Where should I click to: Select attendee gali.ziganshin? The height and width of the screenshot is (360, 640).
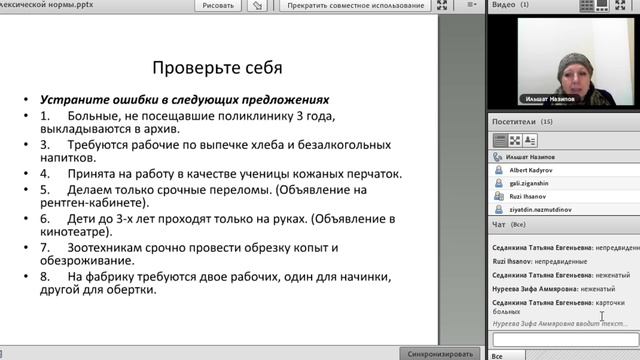564,183
